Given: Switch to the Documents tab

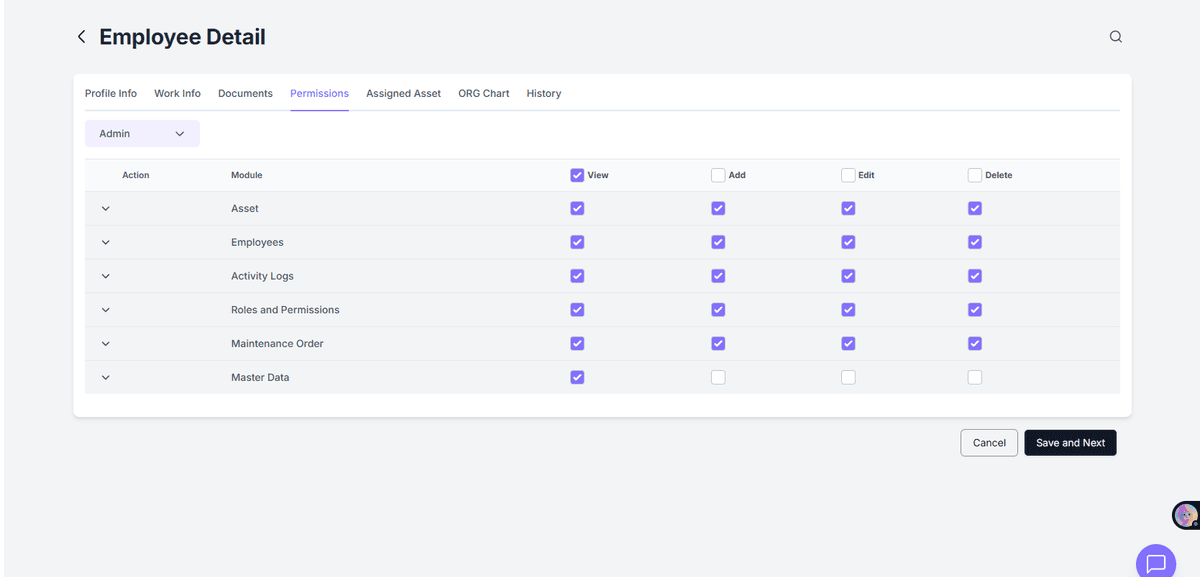Looking at the screenshot, I should pos(245,93).
